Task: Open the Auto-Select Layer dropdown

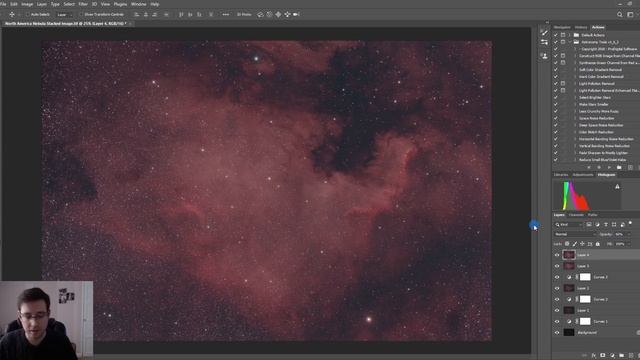Action: [x=64, y=14]
